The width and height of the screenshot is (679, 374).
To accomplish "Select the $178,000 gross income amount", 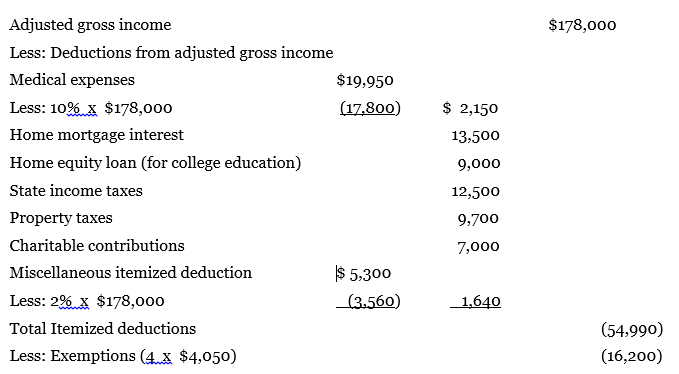I will (582, 25).
